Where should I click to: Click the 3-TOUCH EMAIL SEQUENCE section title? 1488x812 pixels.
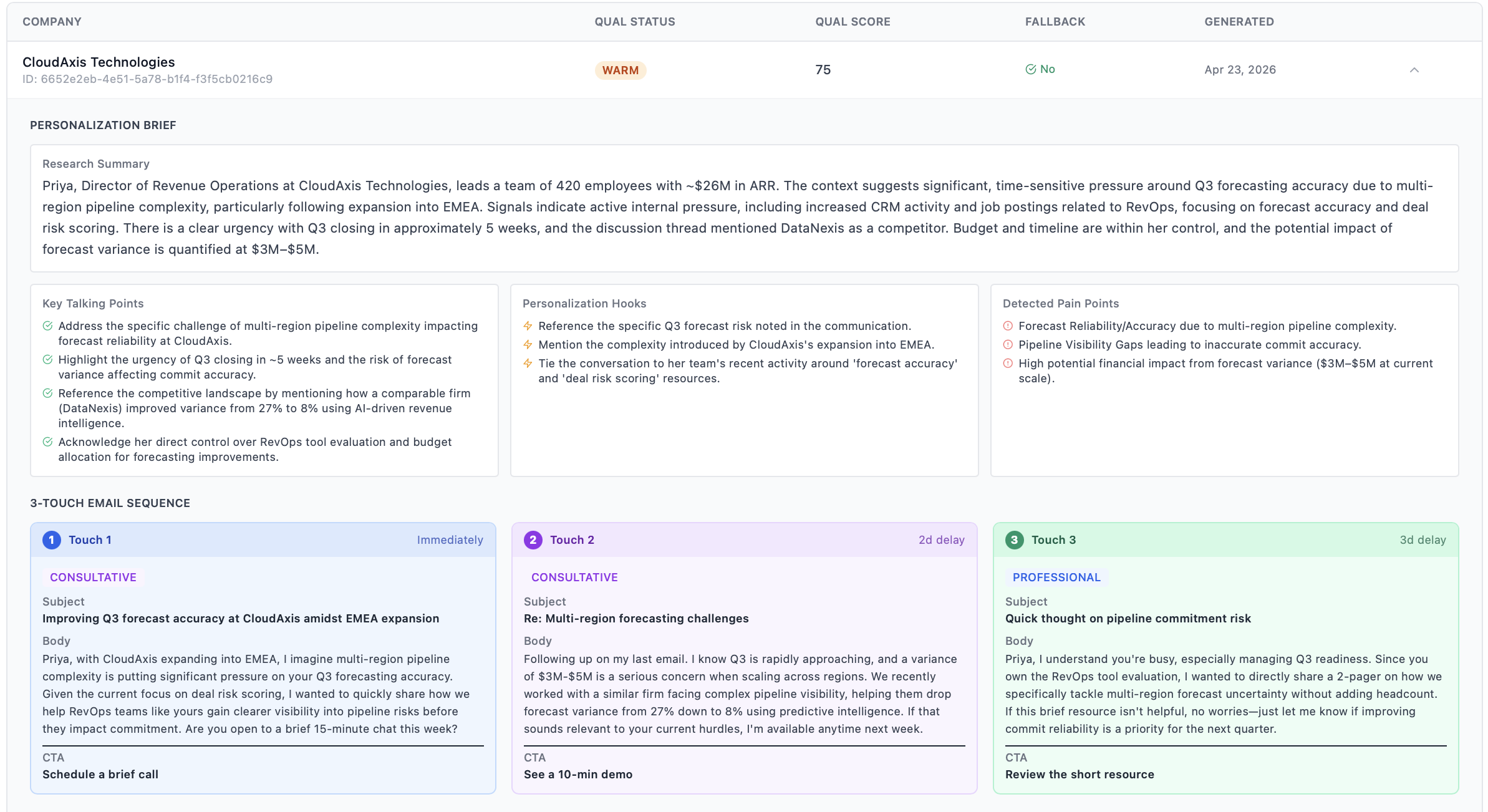[x=110, y=503]
